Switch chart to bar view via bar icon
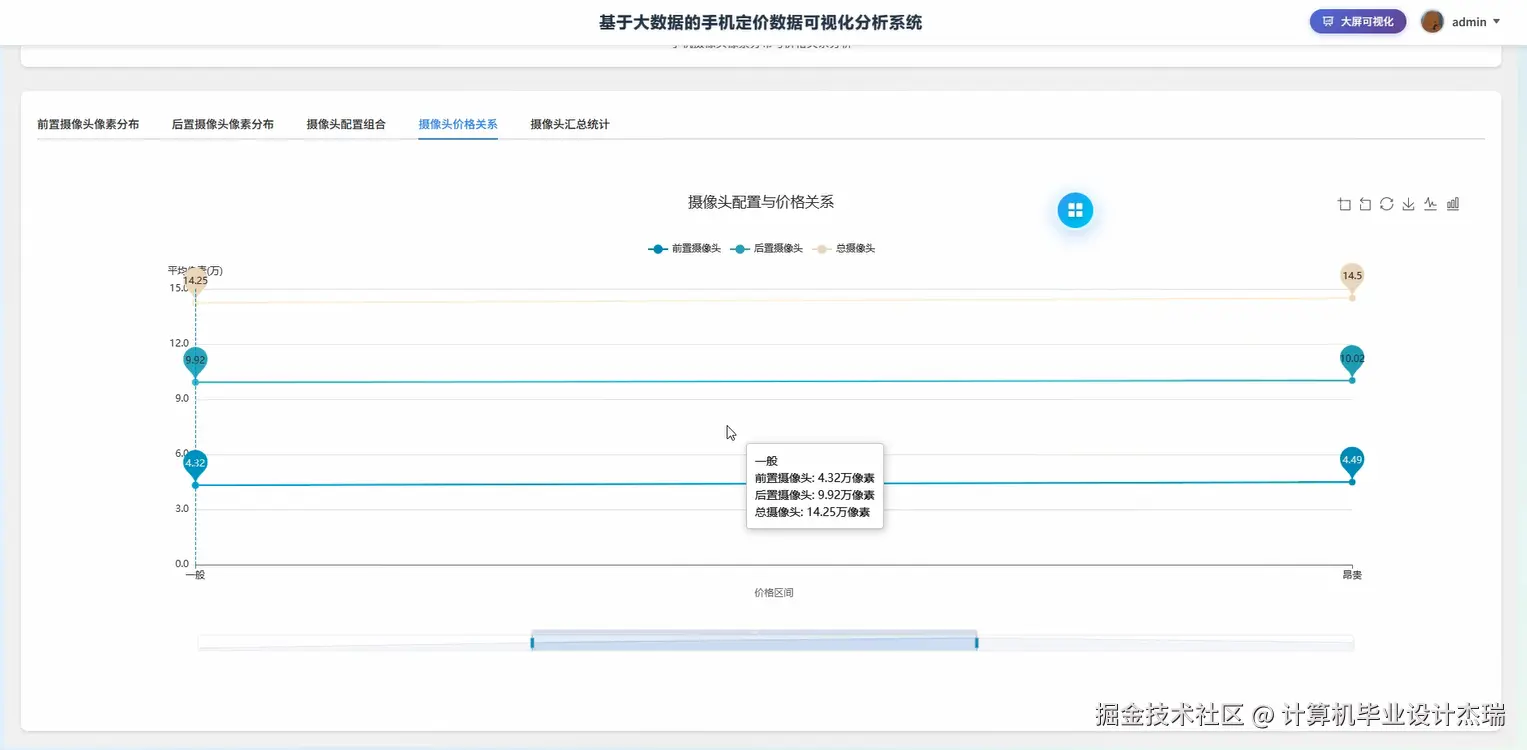Image resolution: width=1527 pixels, height=750 pixels. pyautogui.click(x=1452, y=204)
